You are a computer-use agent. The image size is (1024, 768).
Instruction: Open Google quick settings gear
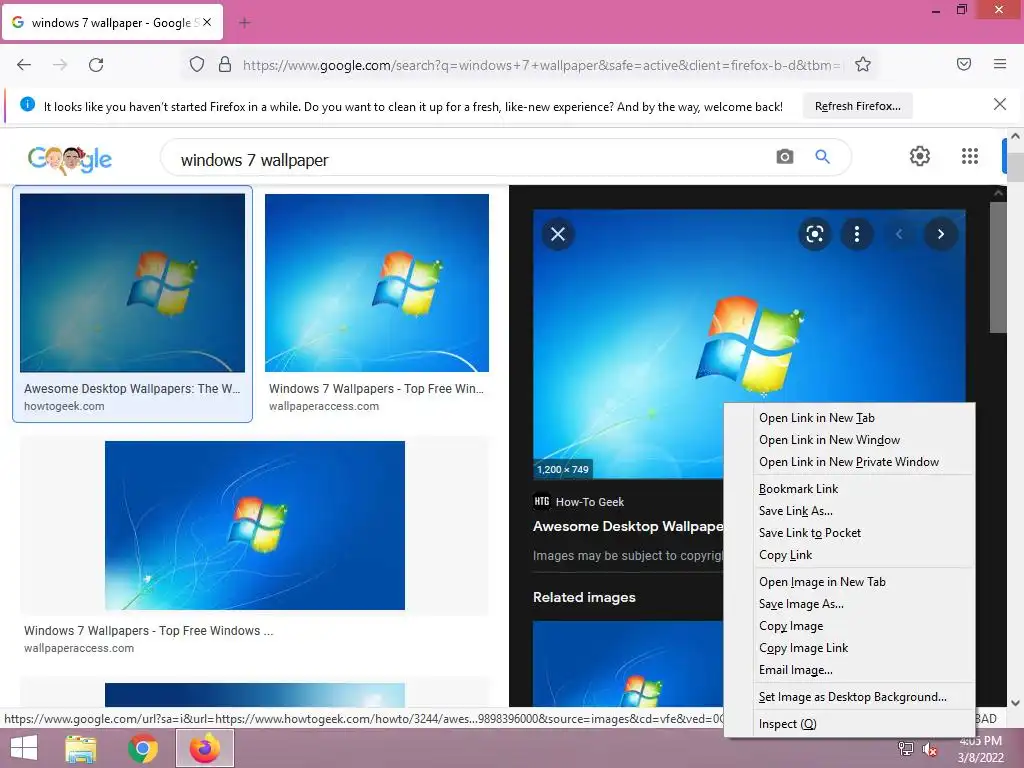pyautogui.click(x=920, y=156)
